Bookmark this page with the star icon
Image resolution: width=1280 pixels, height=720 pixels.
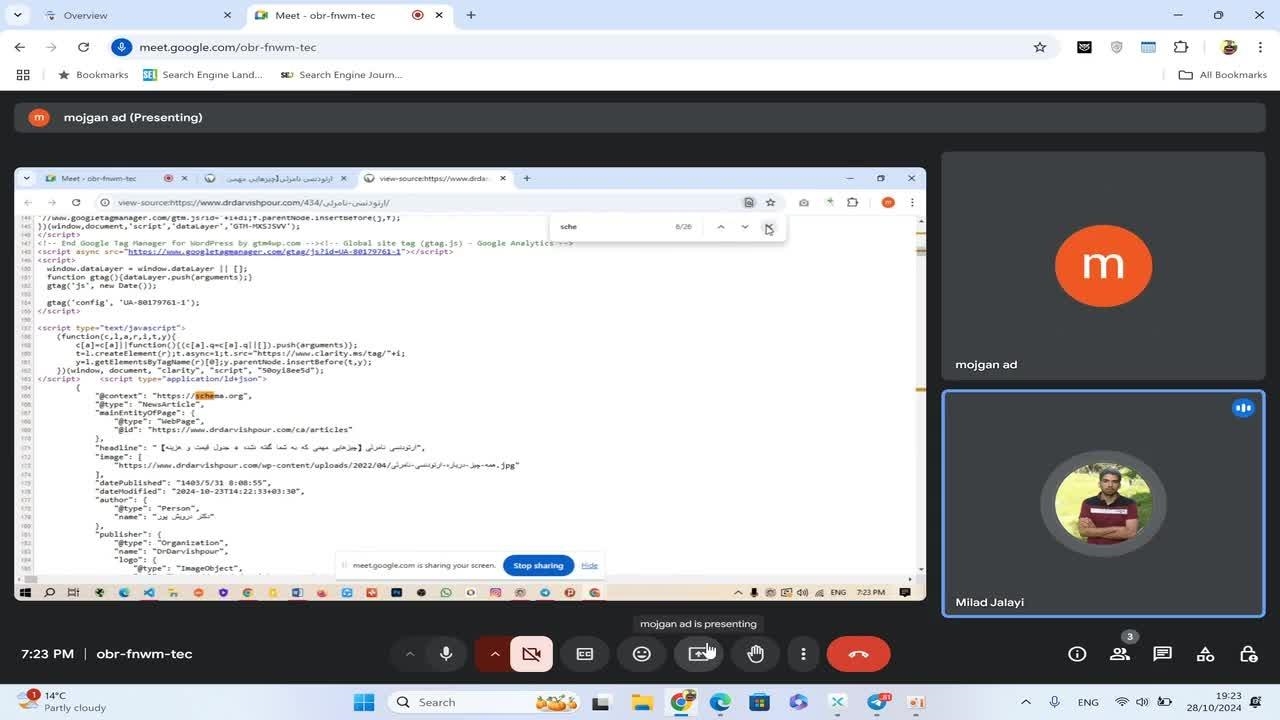coord(1040,47)
